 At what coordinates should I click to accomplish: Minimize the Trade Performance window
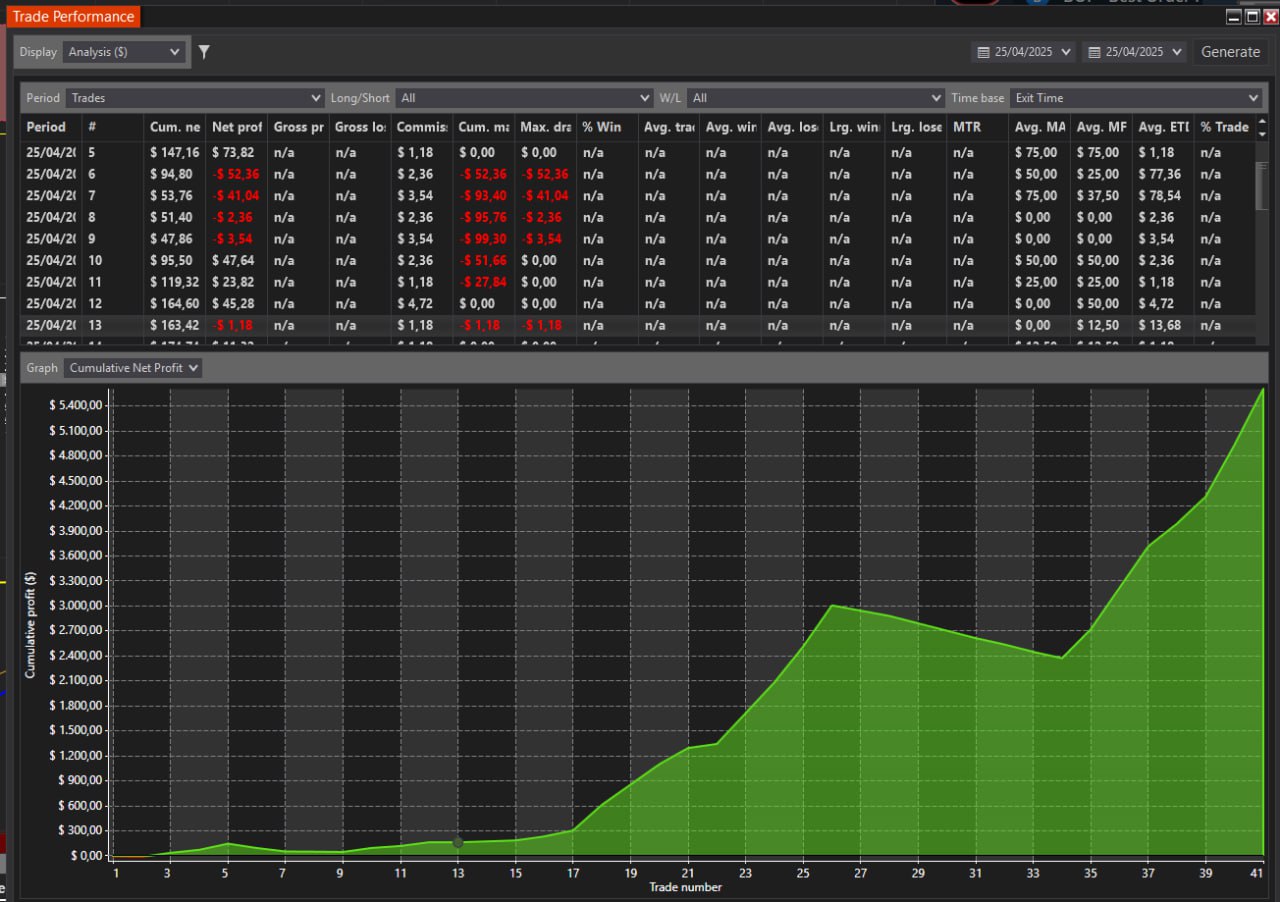[x=1234, y=17]
